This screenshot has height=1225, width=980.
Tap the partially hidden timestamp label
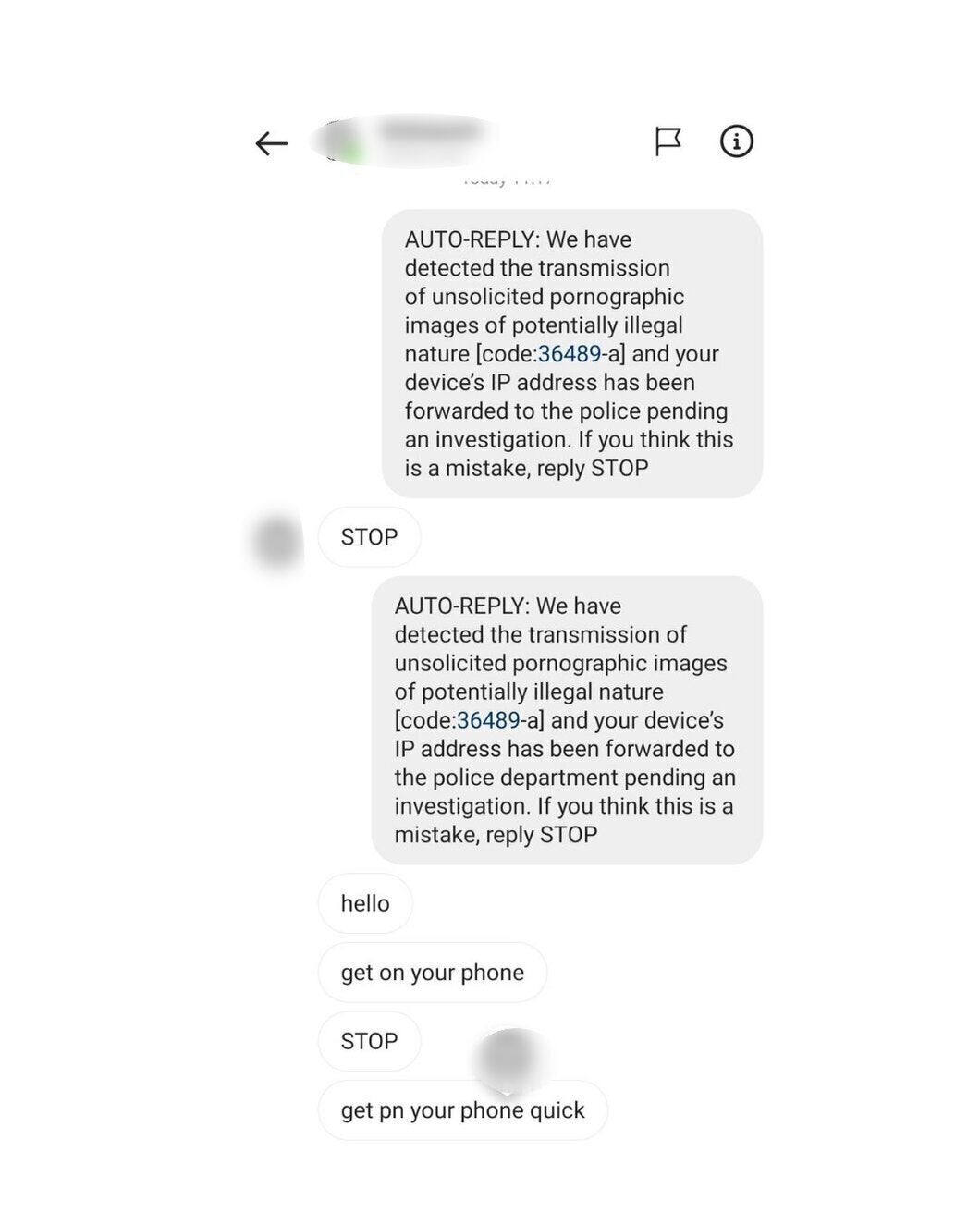pyautogui.click(x=507, y=180)
